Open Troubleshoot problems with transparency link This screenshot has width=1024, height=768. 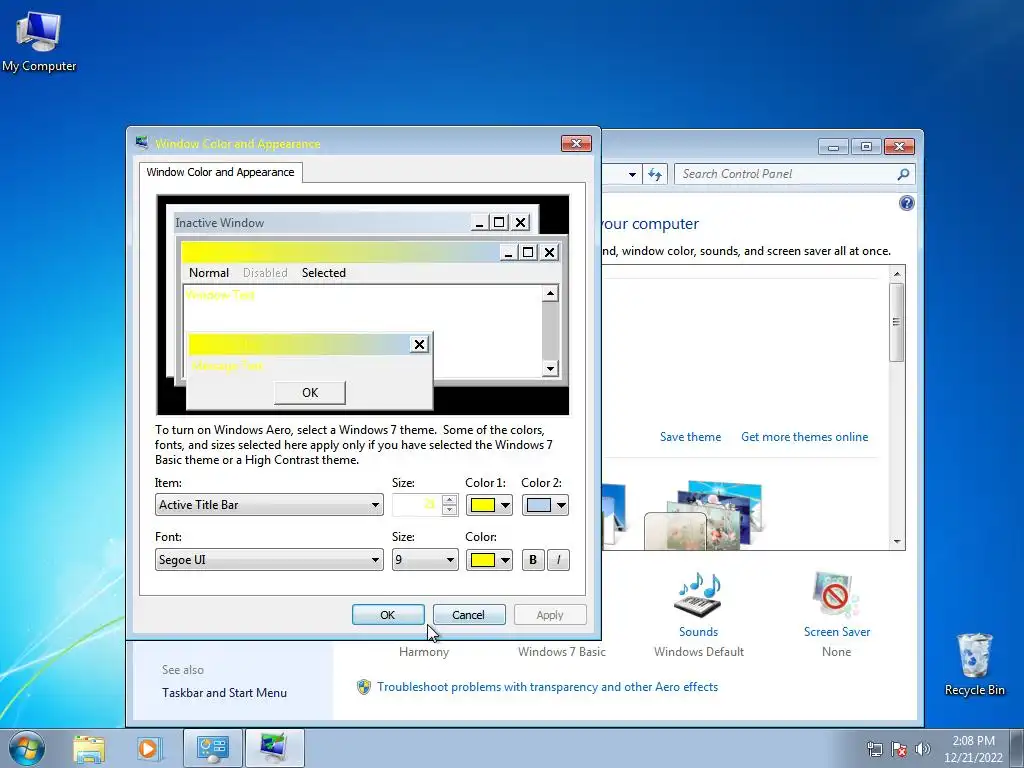547,687
